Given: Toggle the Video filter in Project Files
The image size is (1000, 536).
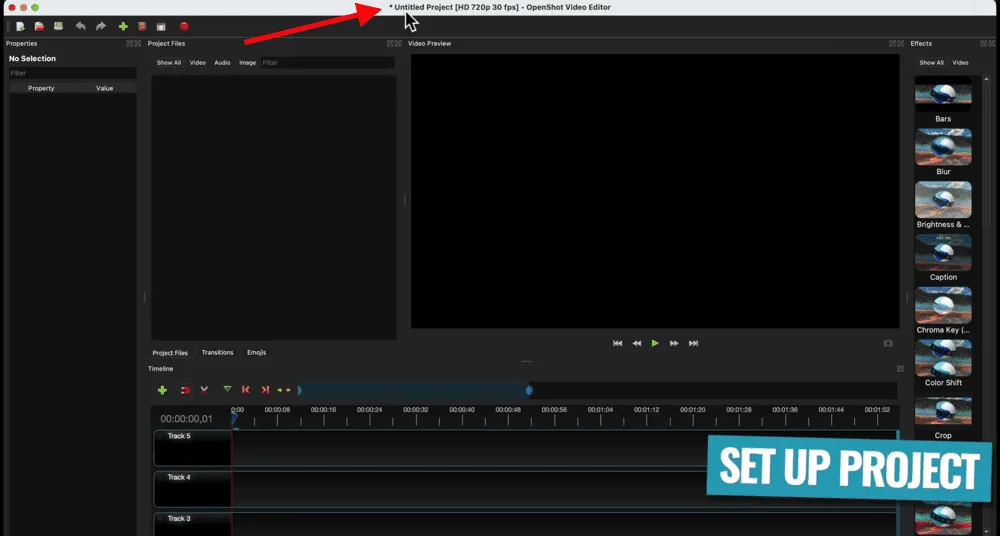Looking at the screenshot, I should tap(198, 63).
